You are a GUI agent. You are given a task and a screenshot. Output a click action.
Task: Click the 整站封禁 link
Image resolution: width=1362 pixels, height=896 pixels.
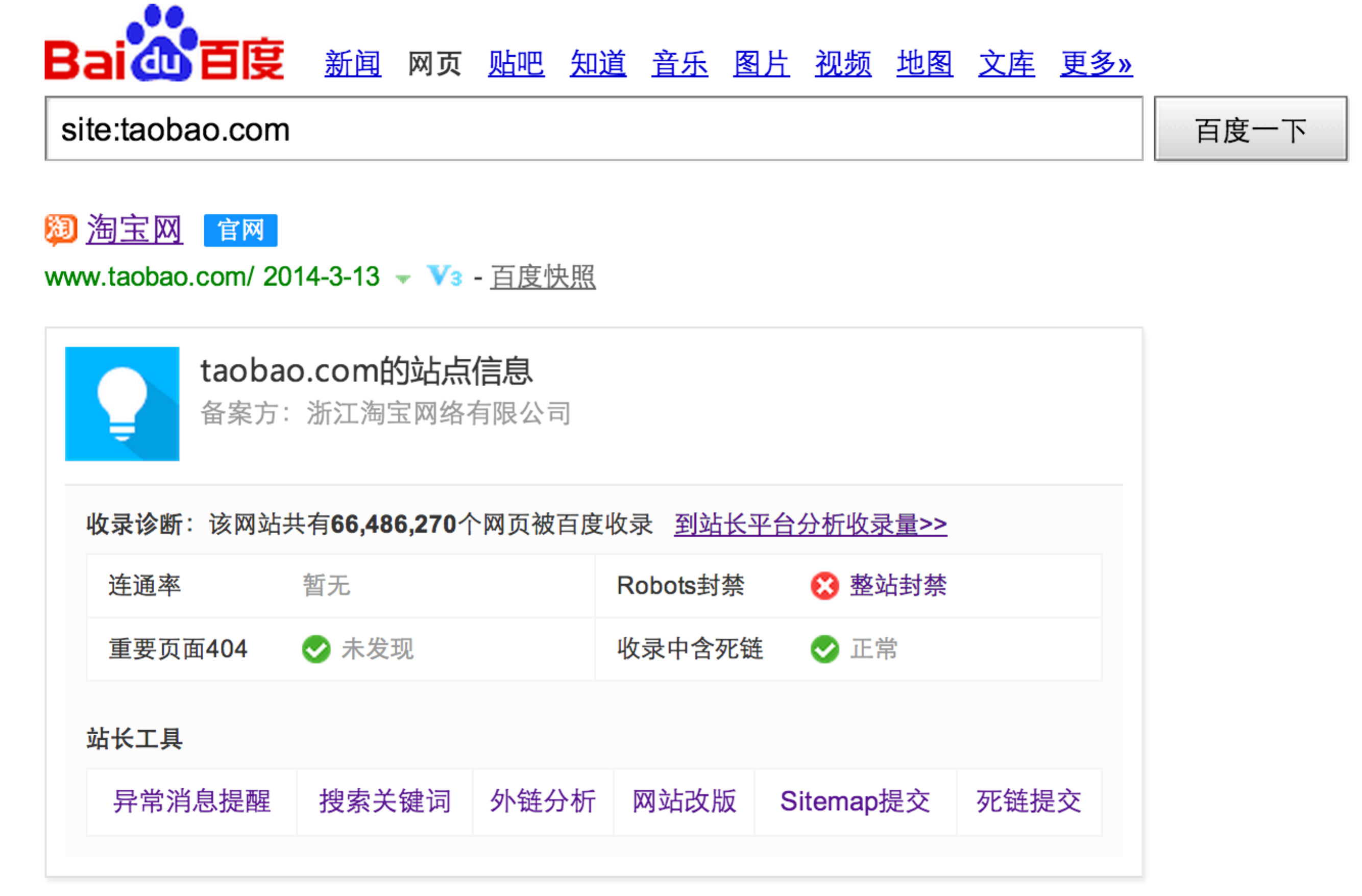[898, 586]
